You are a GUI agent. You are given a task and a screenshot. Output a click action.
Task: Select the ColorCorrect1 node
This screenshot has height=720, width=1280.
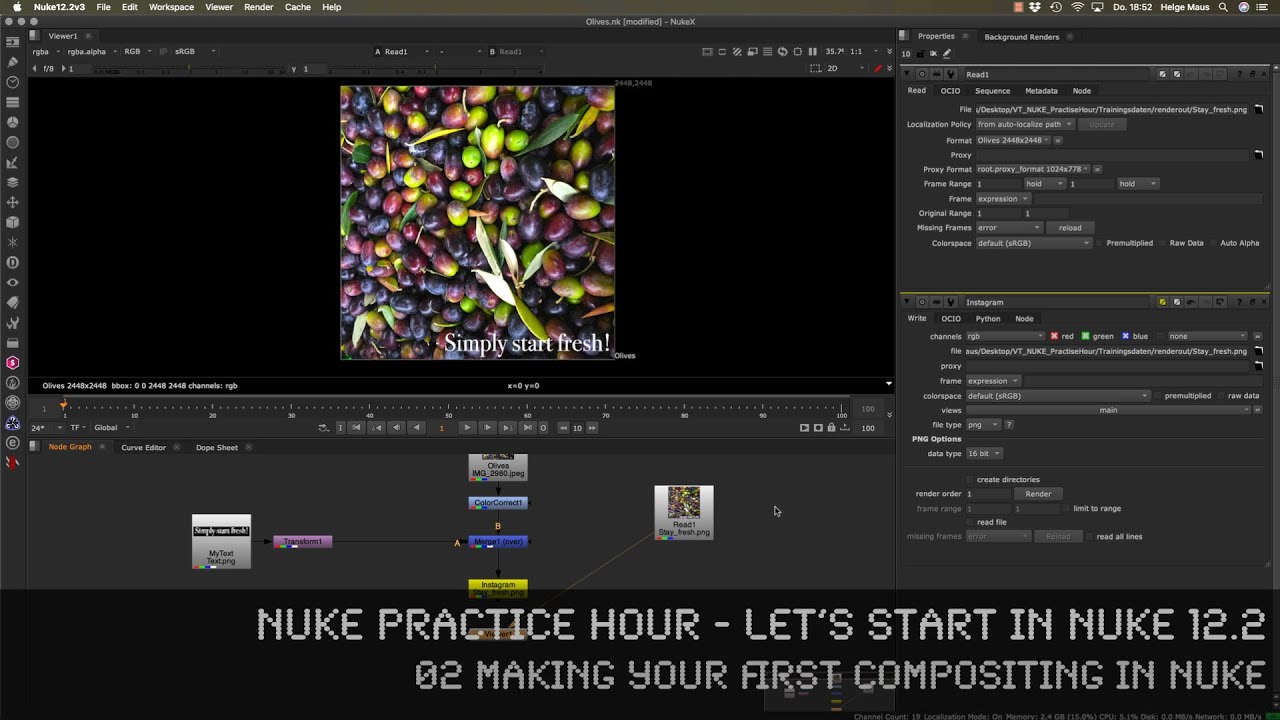[498, 503]
